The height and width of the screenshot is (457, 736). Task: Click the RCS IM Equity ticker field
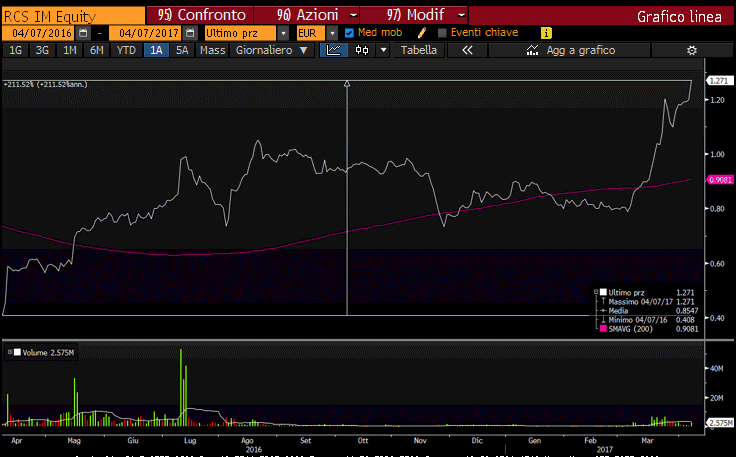click(x=70, y=16)
